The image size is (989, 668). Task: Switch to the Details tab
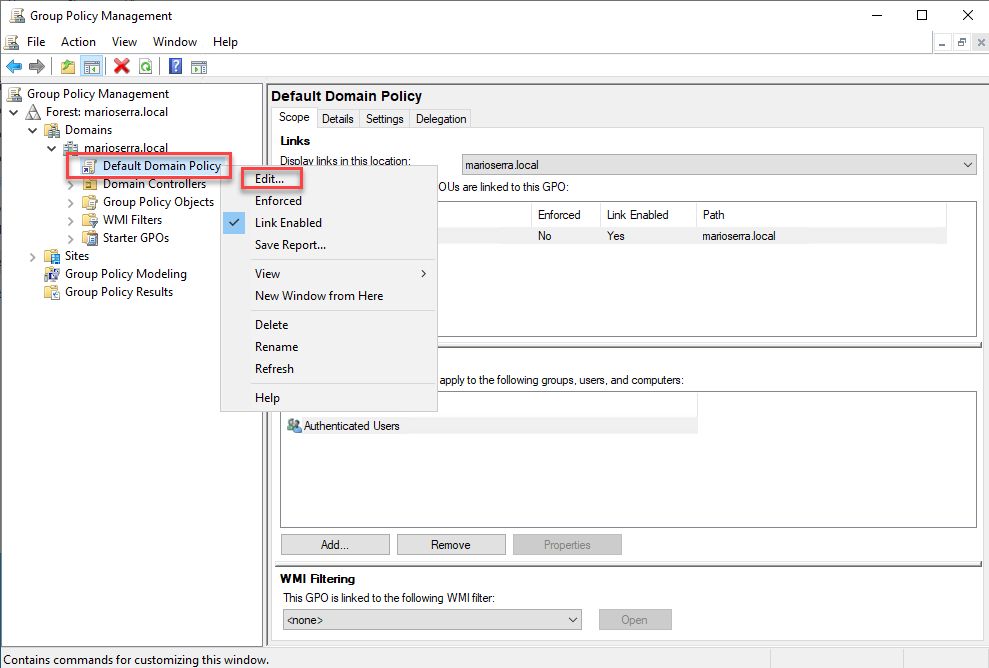tap(337, 119)
